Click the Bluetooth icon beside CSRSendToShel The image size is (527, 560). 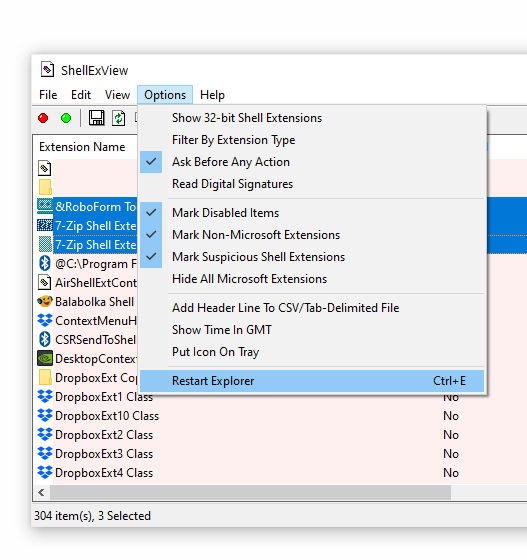tap(45, 339)
